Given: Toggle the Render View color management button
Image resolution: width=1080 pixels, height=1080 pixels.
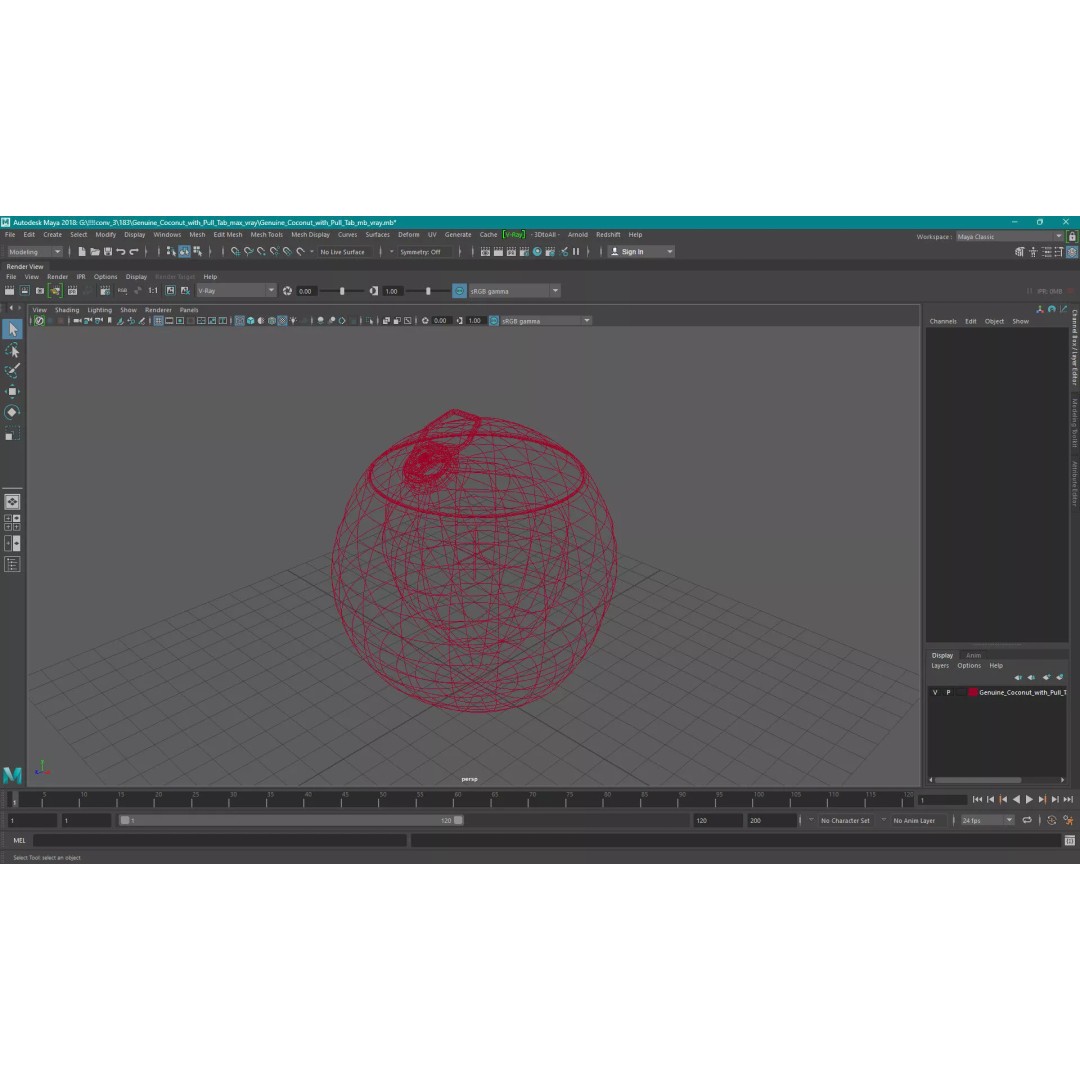Looking at the screenshot, I should [459, 291].
